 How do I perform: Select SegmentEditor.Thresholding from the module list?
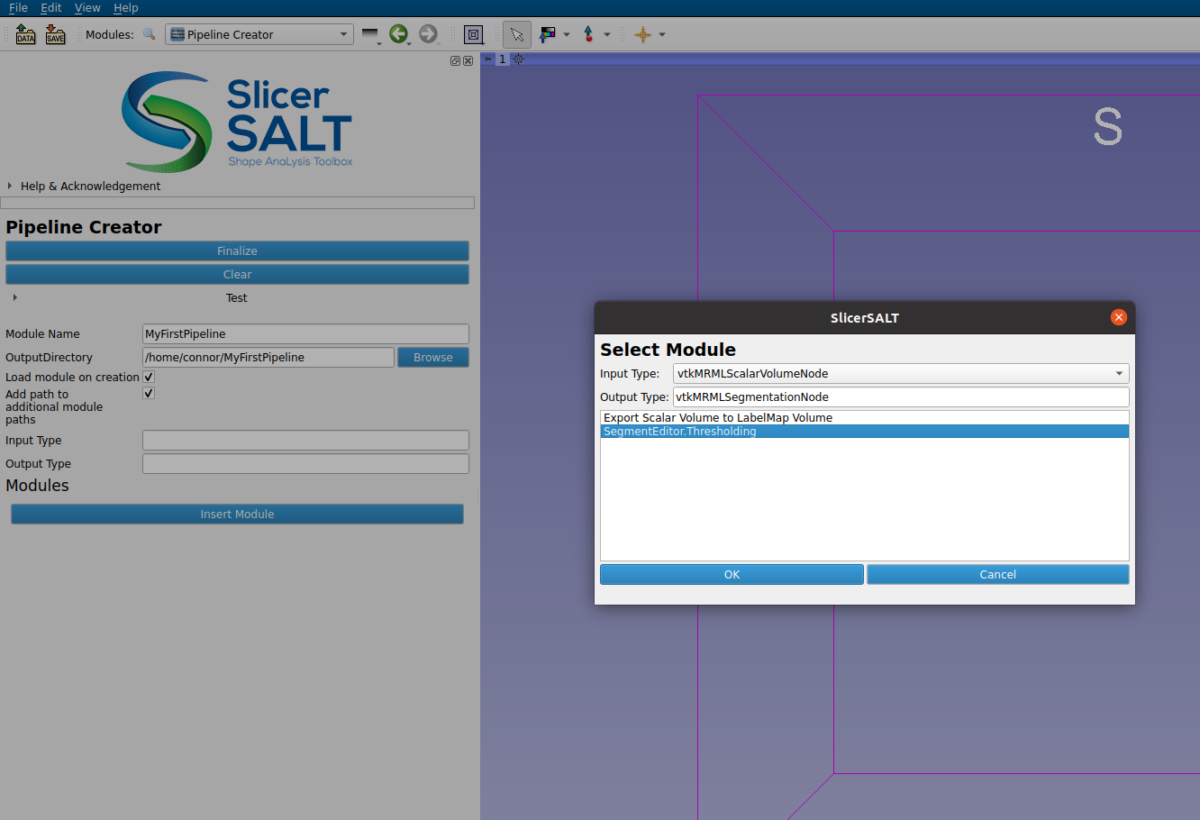click(x=864, y=431)
